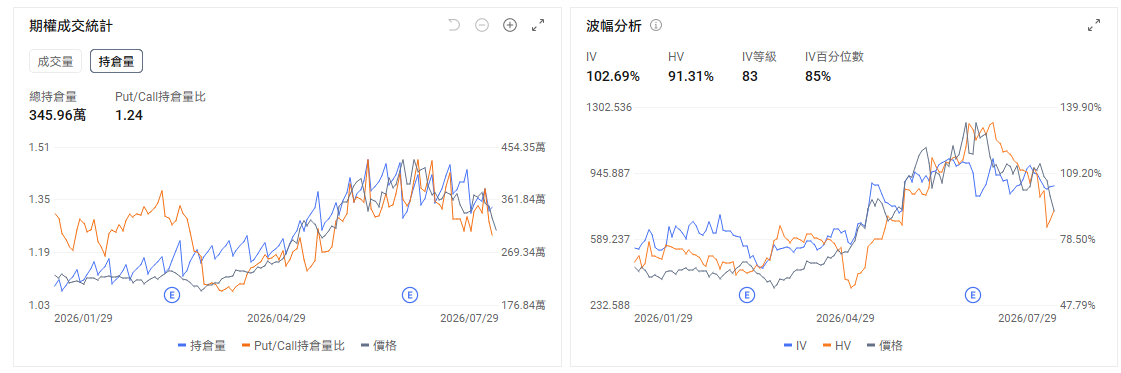This screenshot has width=1121, height=373.
Task: Zoom in options statistics chart with plus icon
Action: tap(510, 25)
